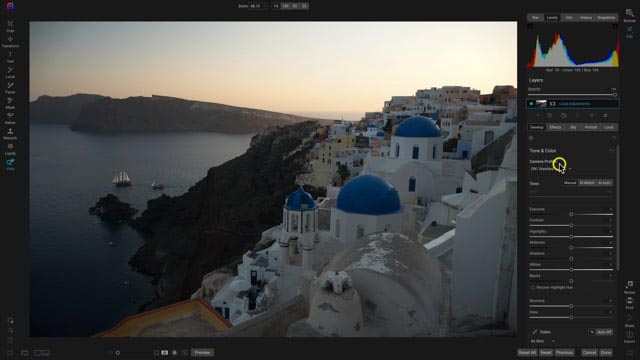This screenshot has width=640, height=360.
Task: Select AI Match tone mode
Action: 587,183
